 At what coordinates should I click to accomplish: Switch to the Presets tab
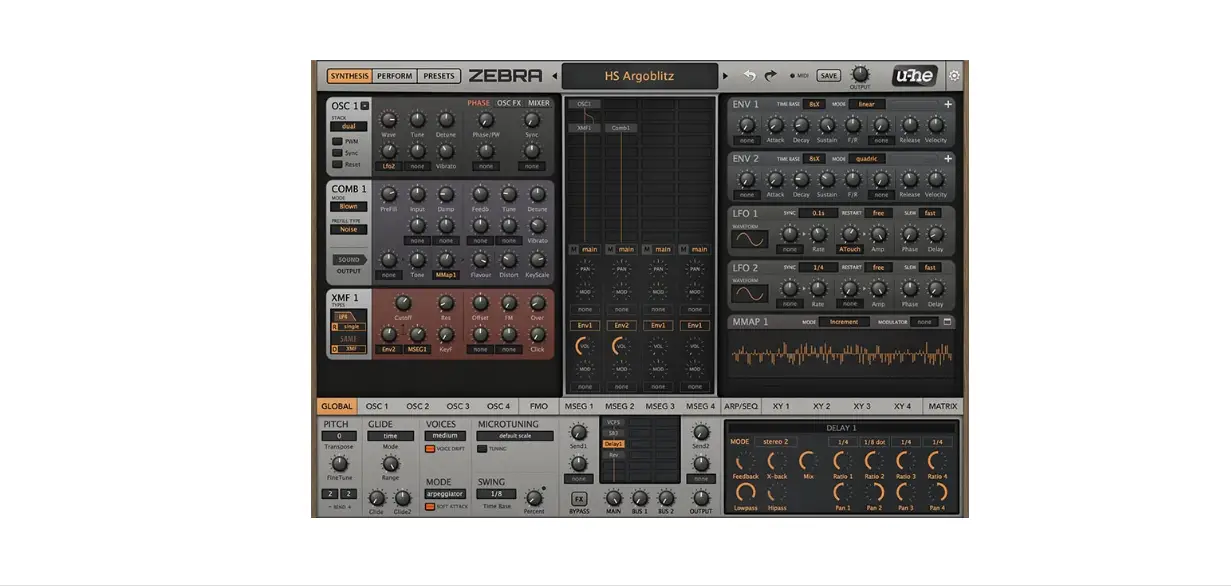[x=438, y=76]
